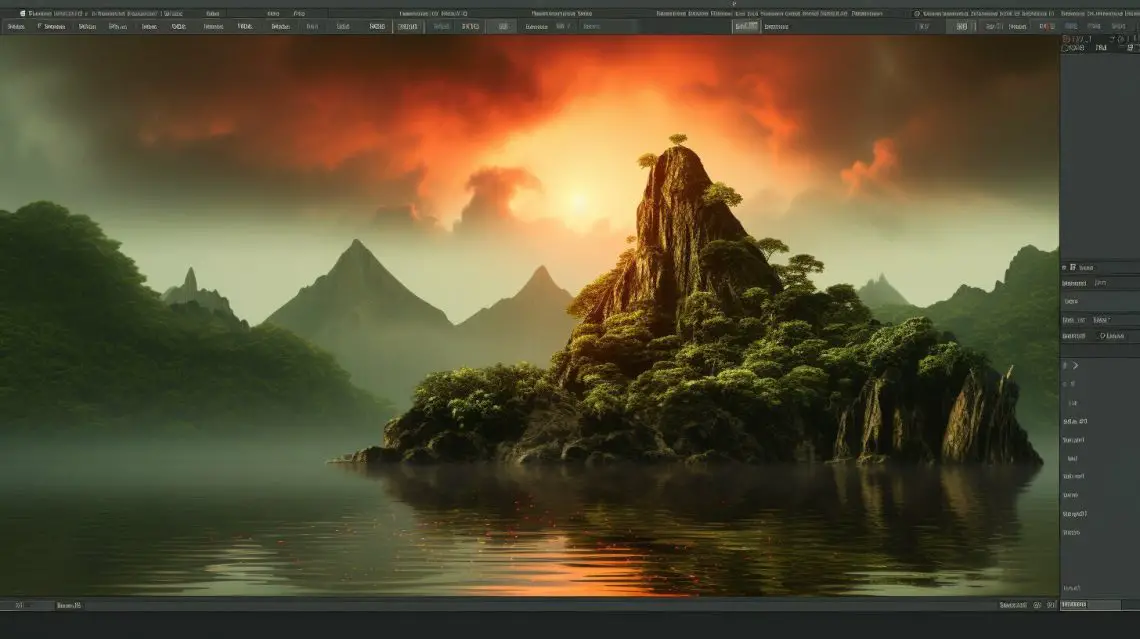
Task: Collapse the section headed by the B icon
Action: pos(1064,268)
